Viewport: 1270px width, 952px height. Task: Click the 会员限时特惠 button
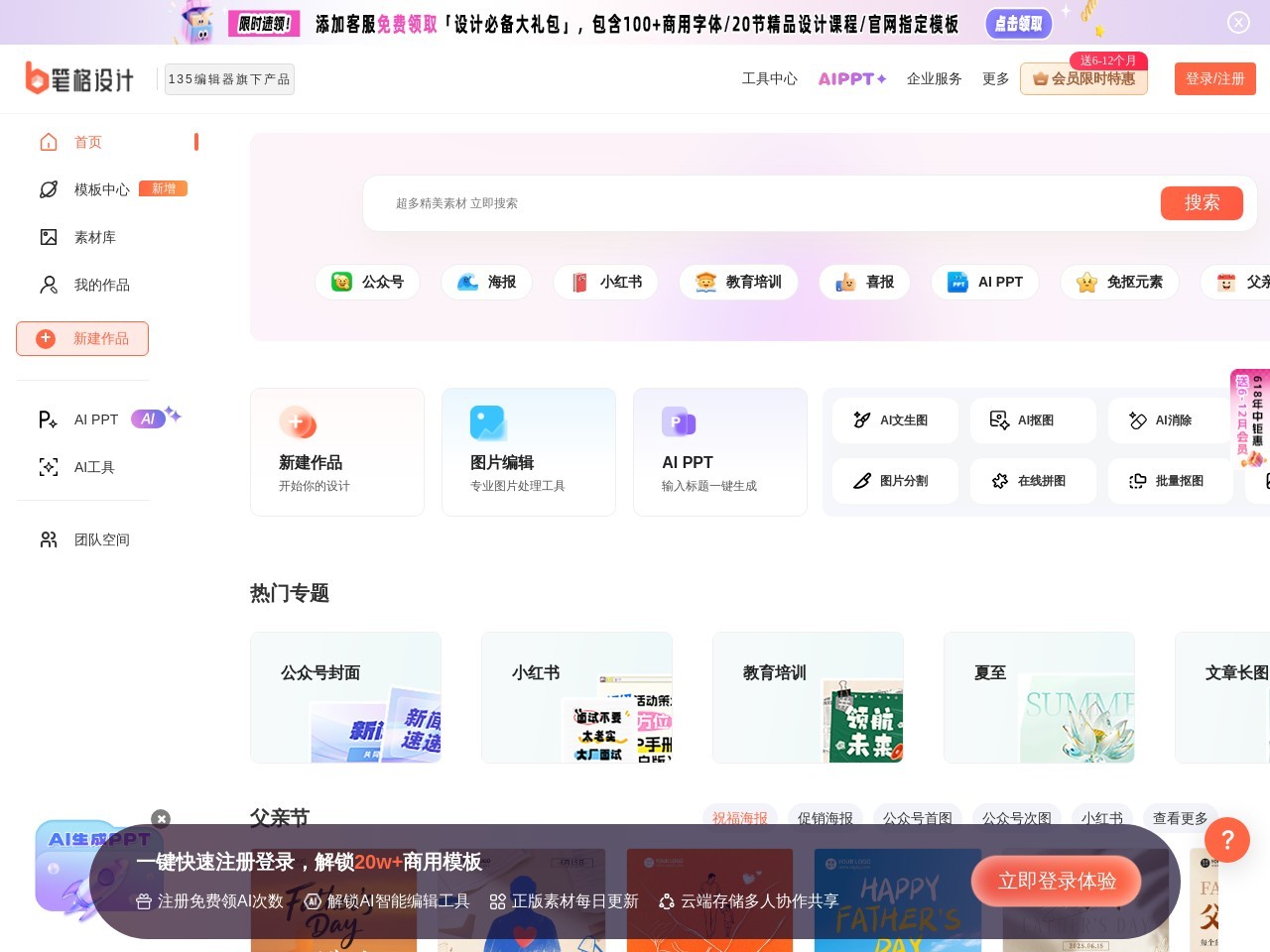pyautogui.click(x=1083, y=78)
